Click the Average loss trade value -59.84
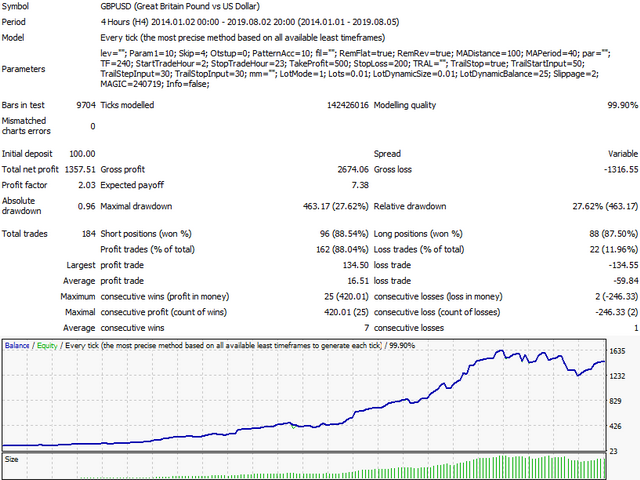 [625, 281]
